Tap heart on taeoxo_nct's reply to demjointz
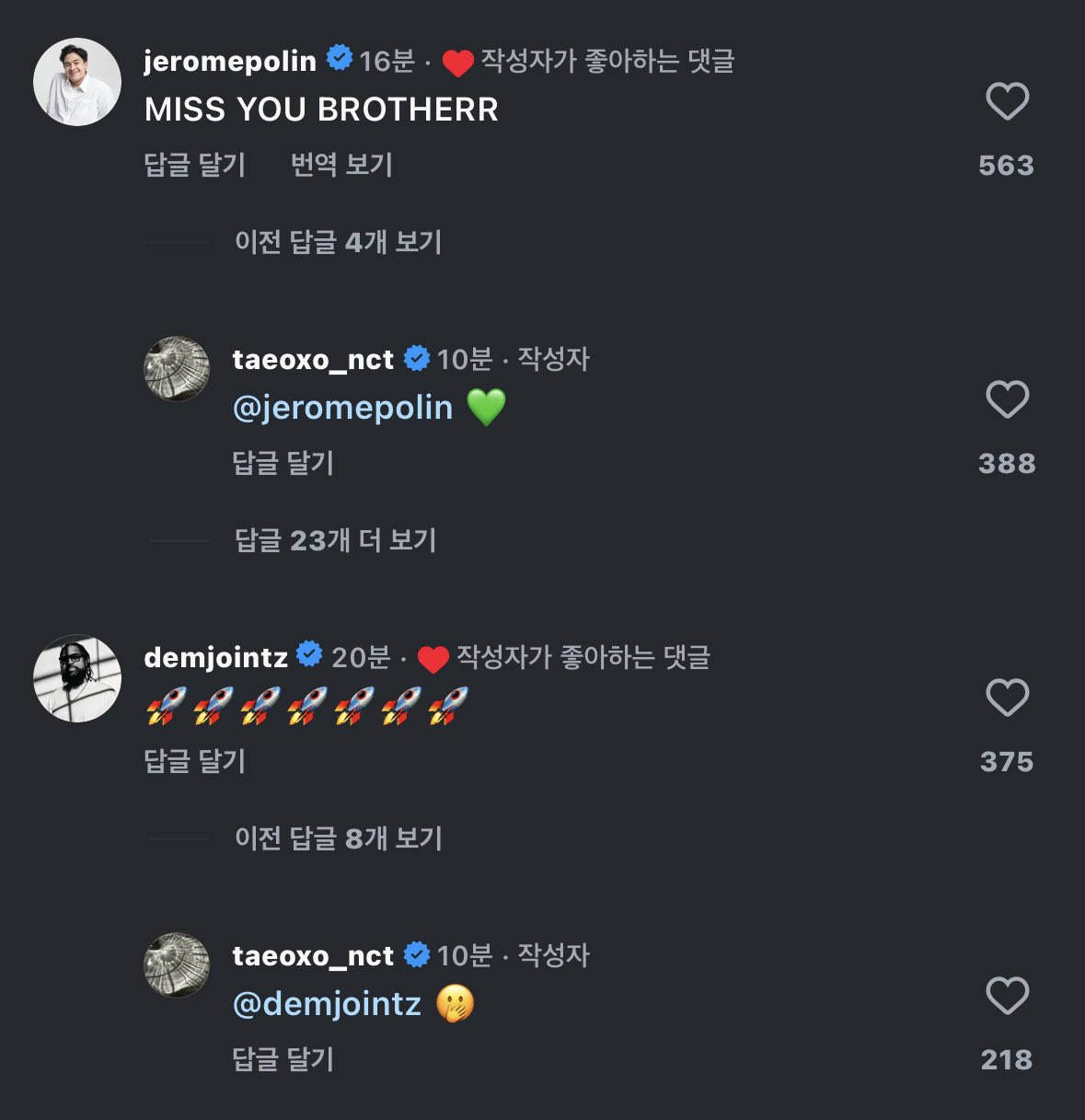Image resolution: width=1085 pixels, height=1120 pixels. [x=1007, y=996]
